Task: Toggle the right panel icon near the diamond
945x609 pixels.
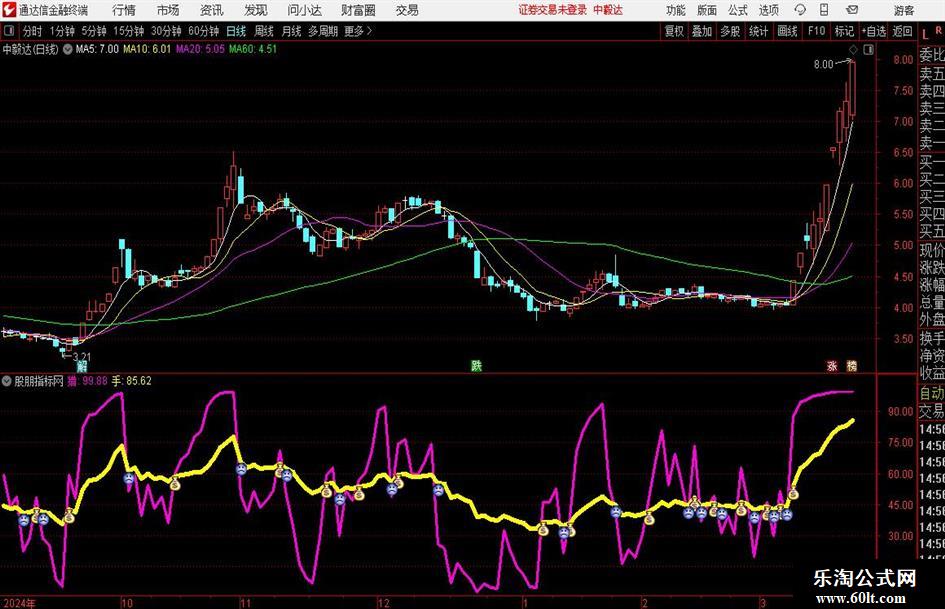Action: [x=868, y=50]
